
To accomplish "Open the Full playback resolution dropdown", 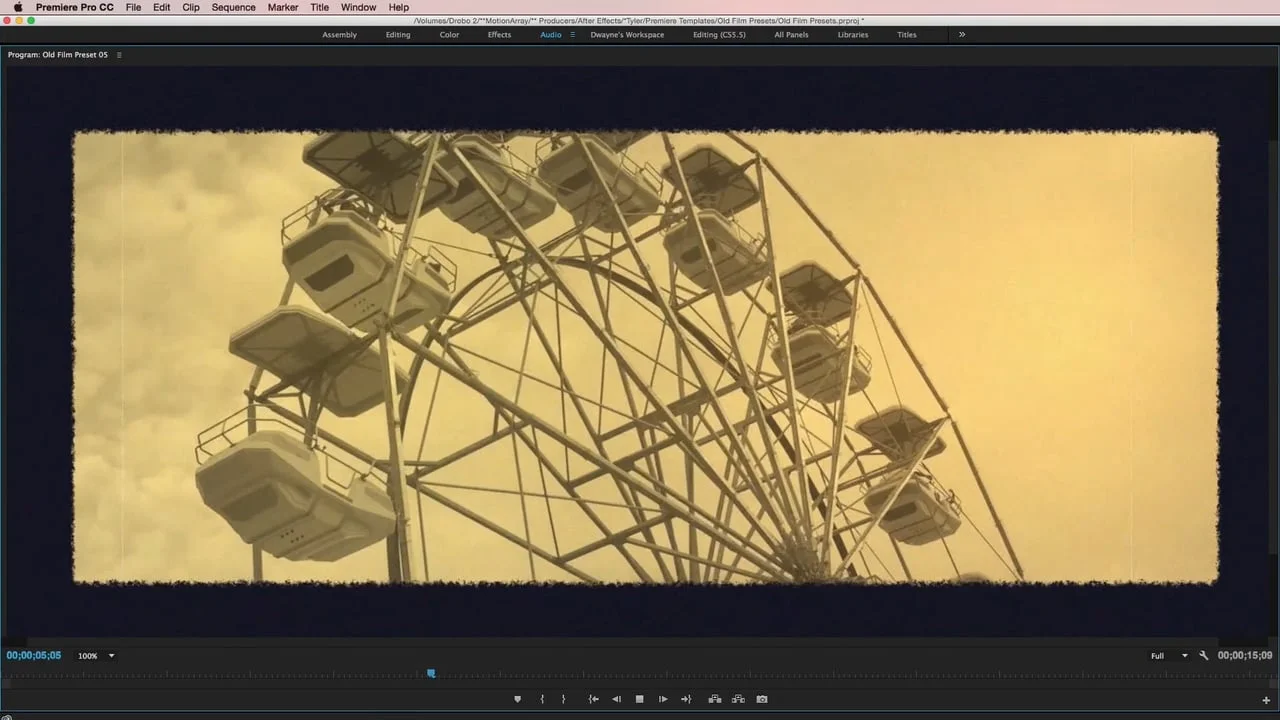I will (1168, 656).
